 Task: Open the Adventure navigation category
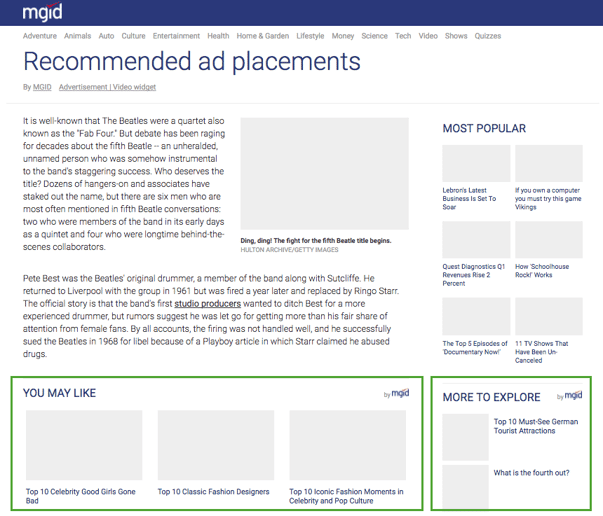click(40, 36)
